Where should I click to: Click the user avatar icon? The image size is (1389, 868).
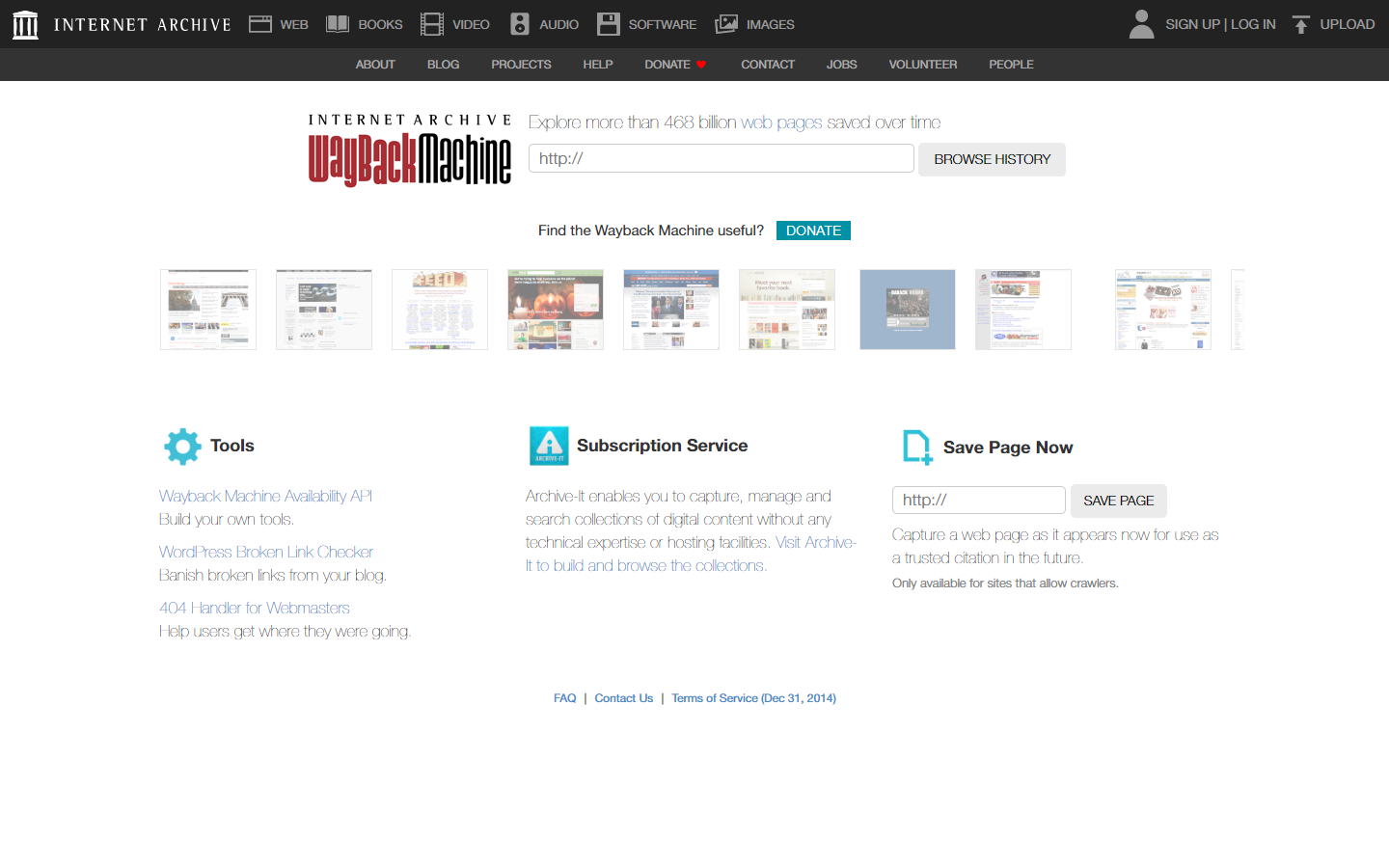coord(1141,24)
